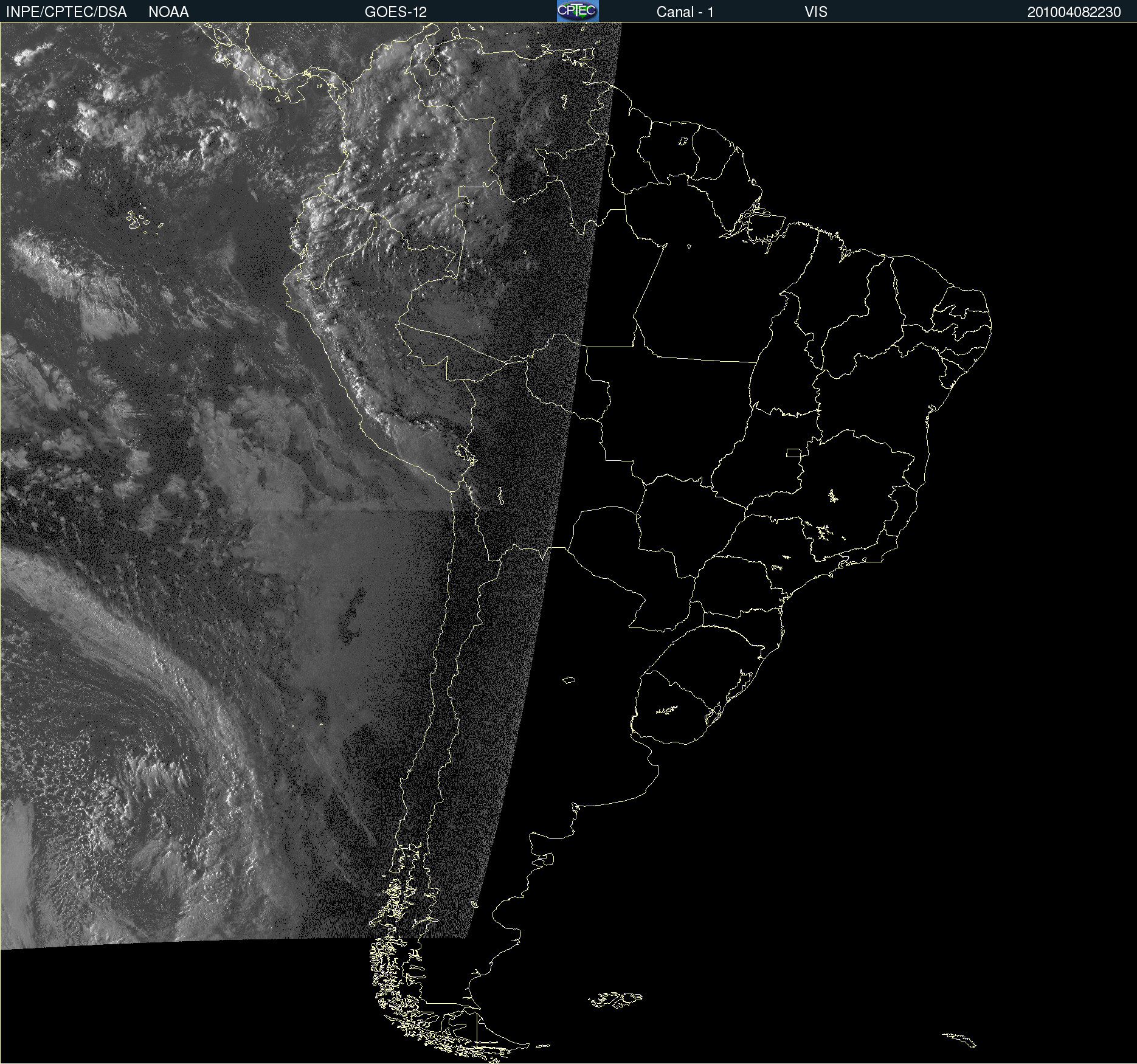This screenshot has height=1064, width=1137.
Task: Click the NOAA label in header
Action: point(168,12)
